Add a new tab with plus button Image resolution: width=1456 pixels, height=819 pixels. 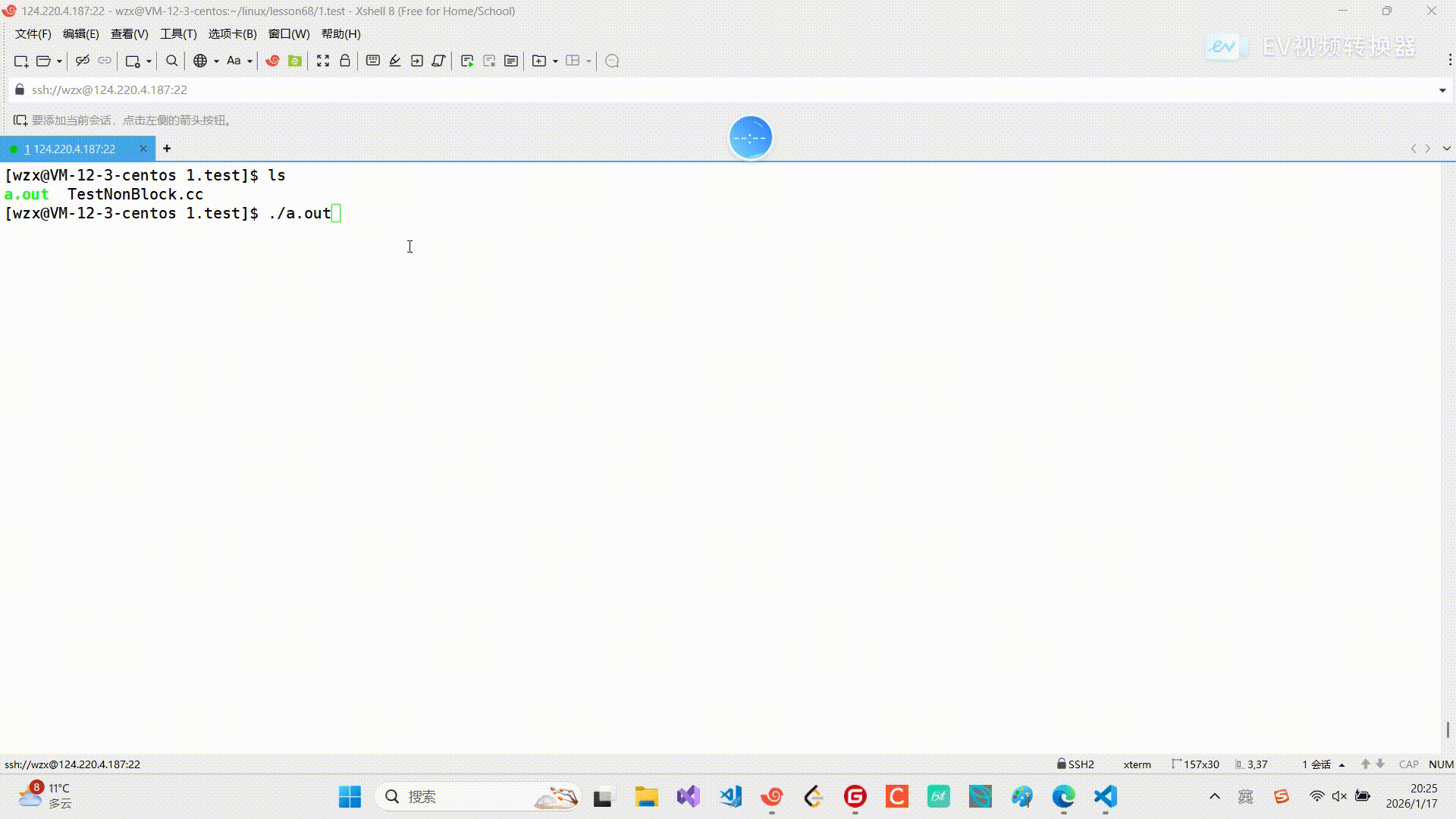[x=167, y=149]
